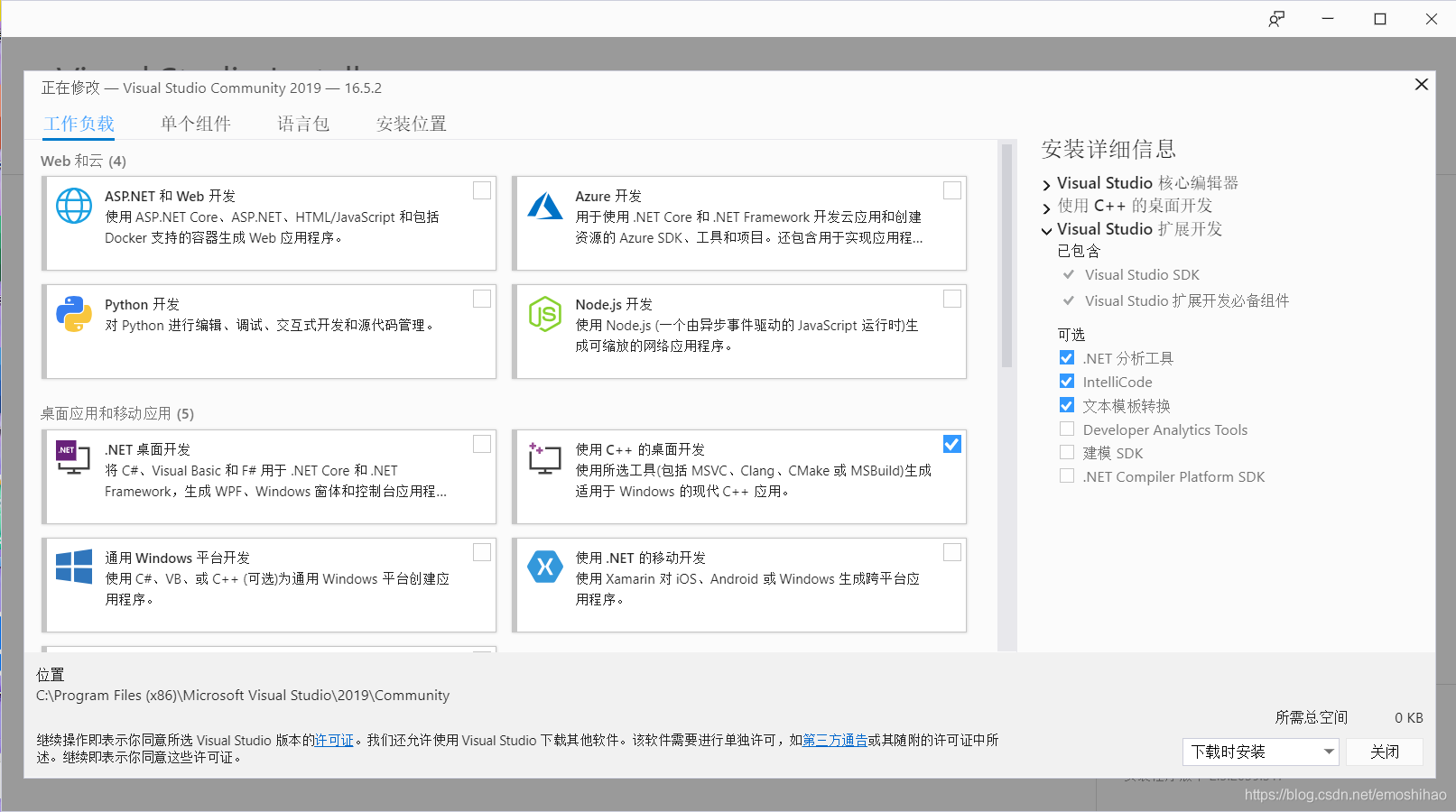Click the Universal Windows Platform logo icon
The height and width of the screenshot is (812, 1456).
(x=74, y=567)
